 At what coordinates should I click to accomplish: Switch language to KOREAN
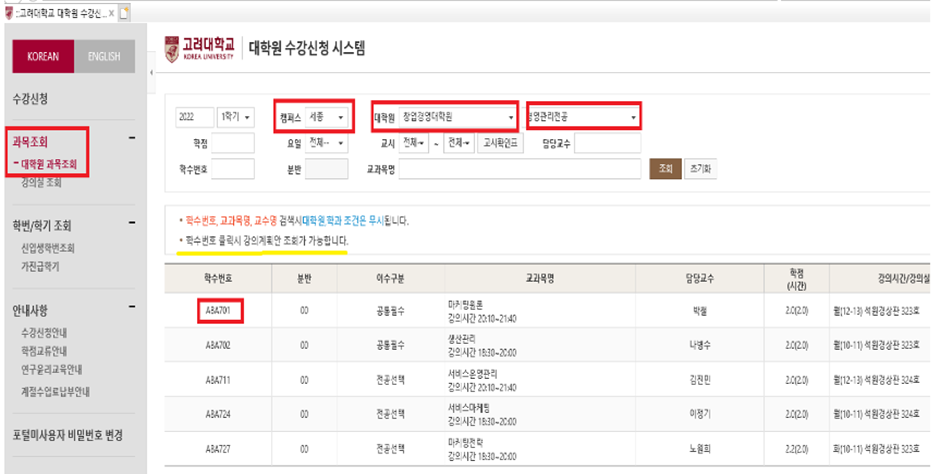point(43,56)
